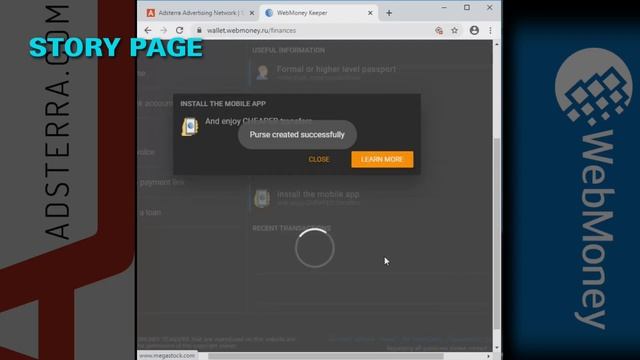
Task: Click USEFUL INFORMATION heading
Action: (x=288, y=50)
